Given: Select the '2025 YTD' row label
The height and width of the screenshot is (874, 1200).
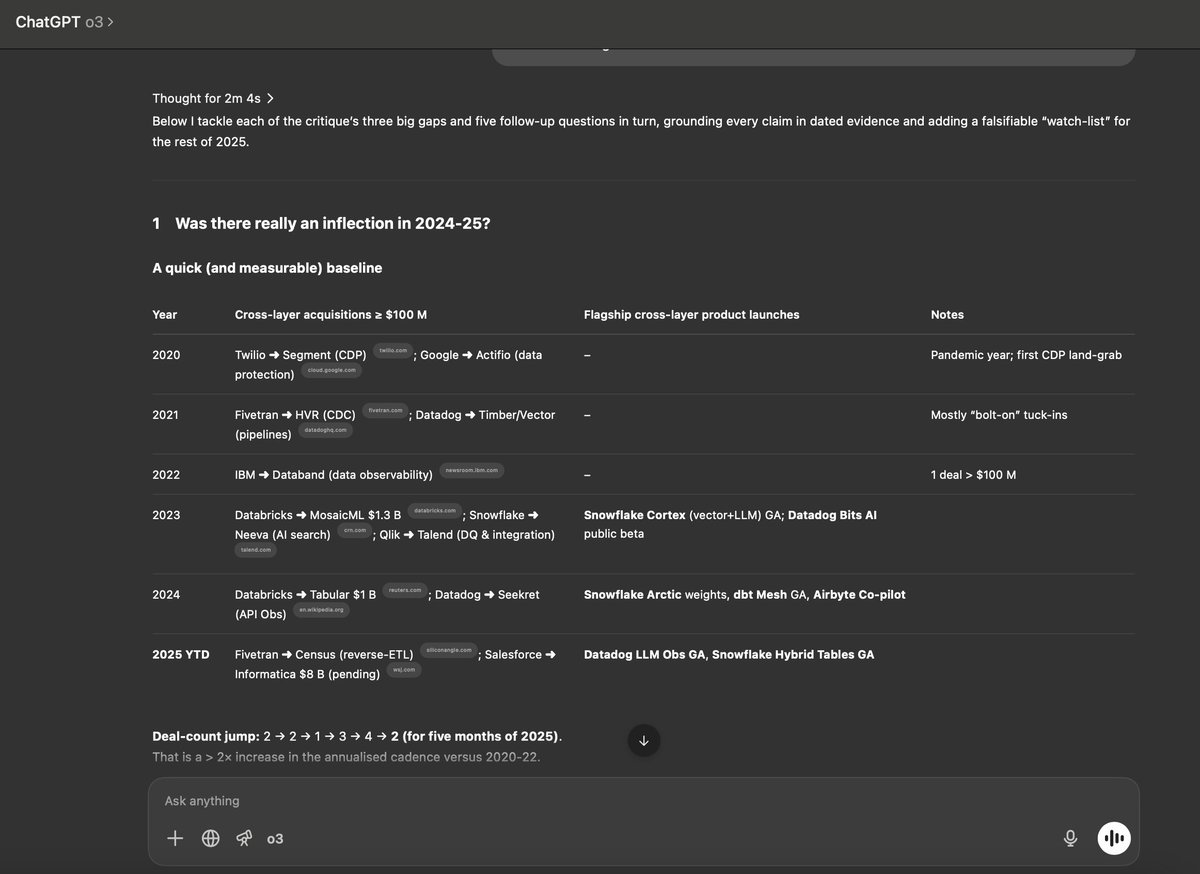Looking at the screenshot, I should pos(181,655).
